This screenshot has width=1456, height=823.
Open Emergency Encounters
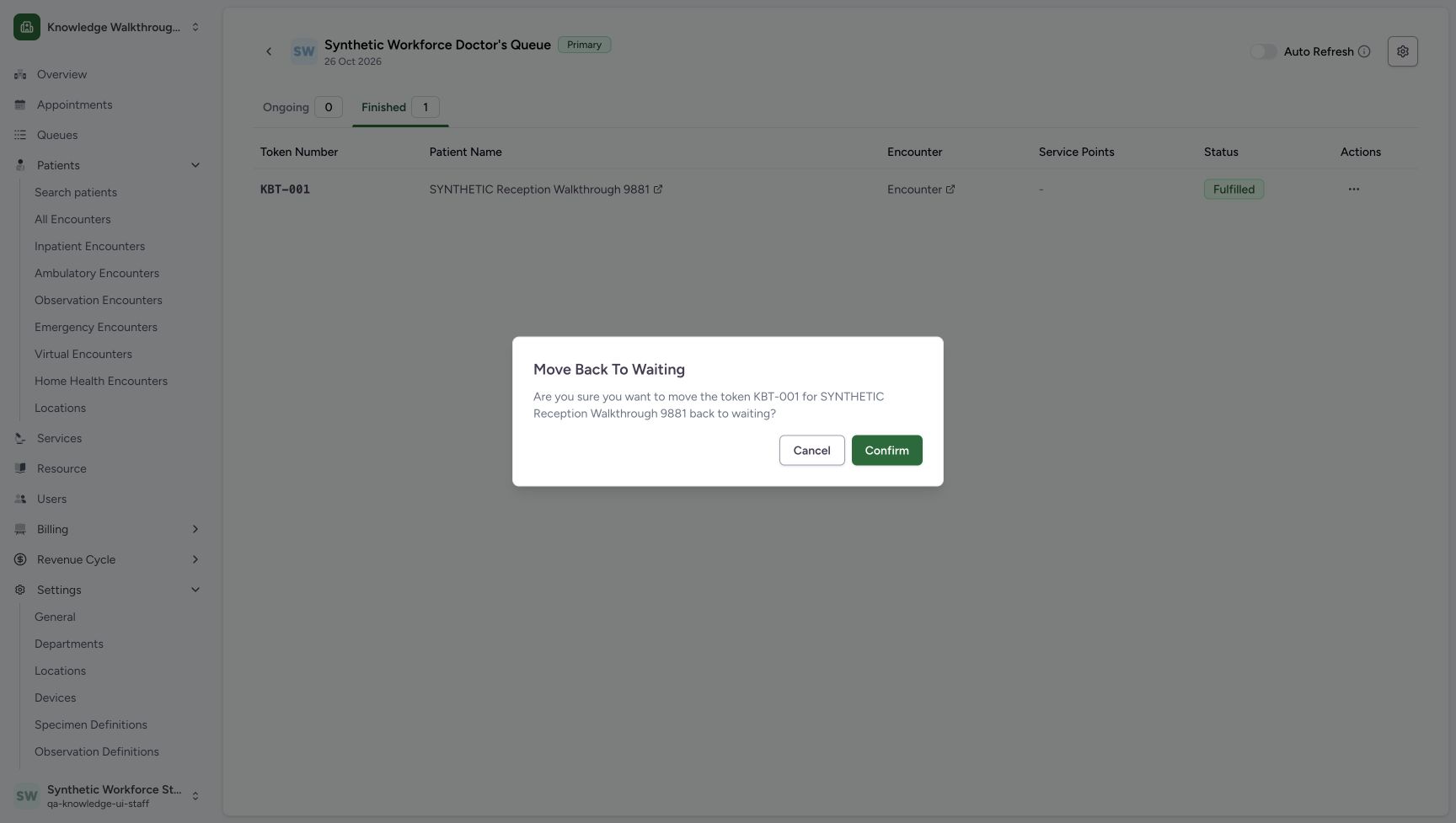(96, 327)
